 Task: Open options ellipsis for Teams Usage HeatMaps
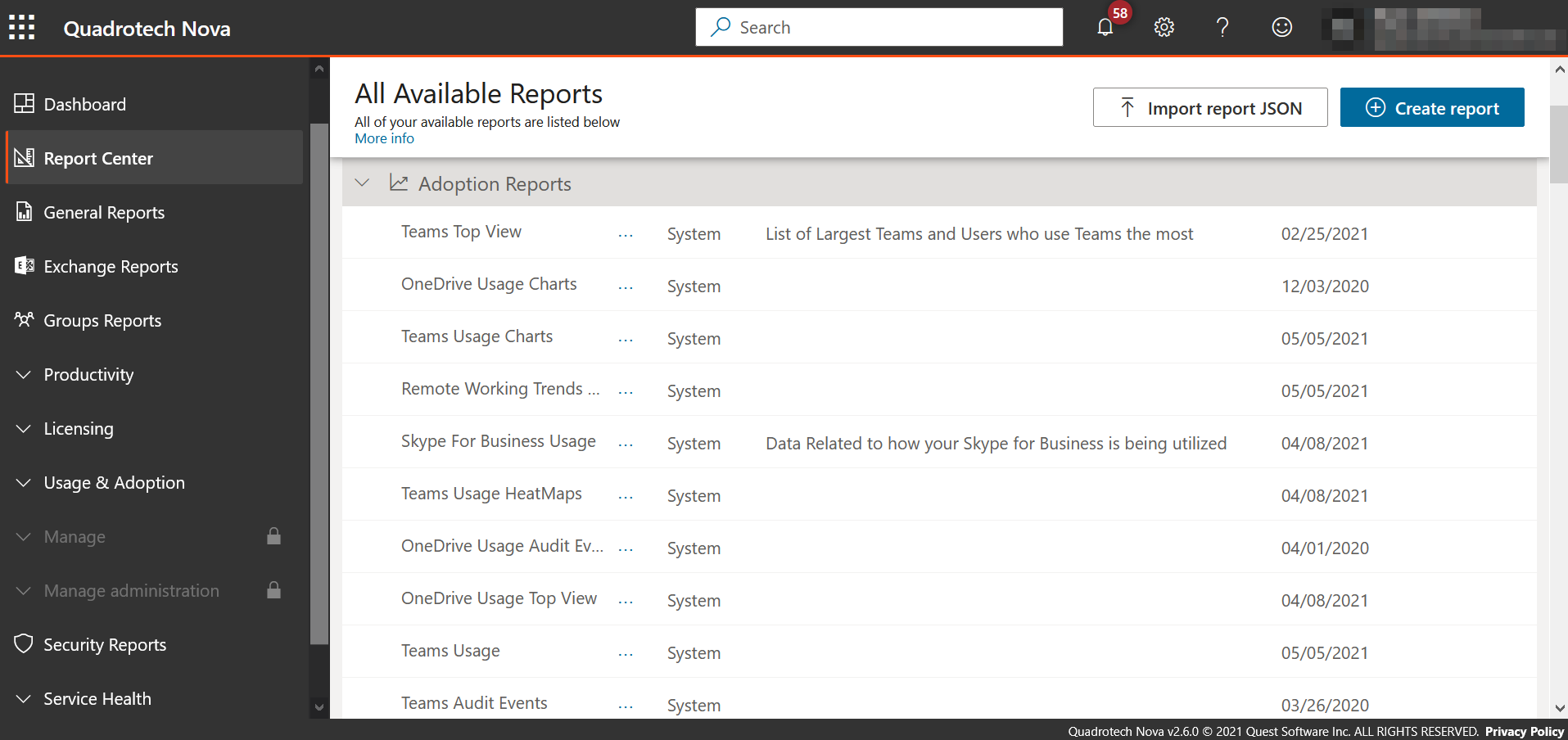(626, 498)
